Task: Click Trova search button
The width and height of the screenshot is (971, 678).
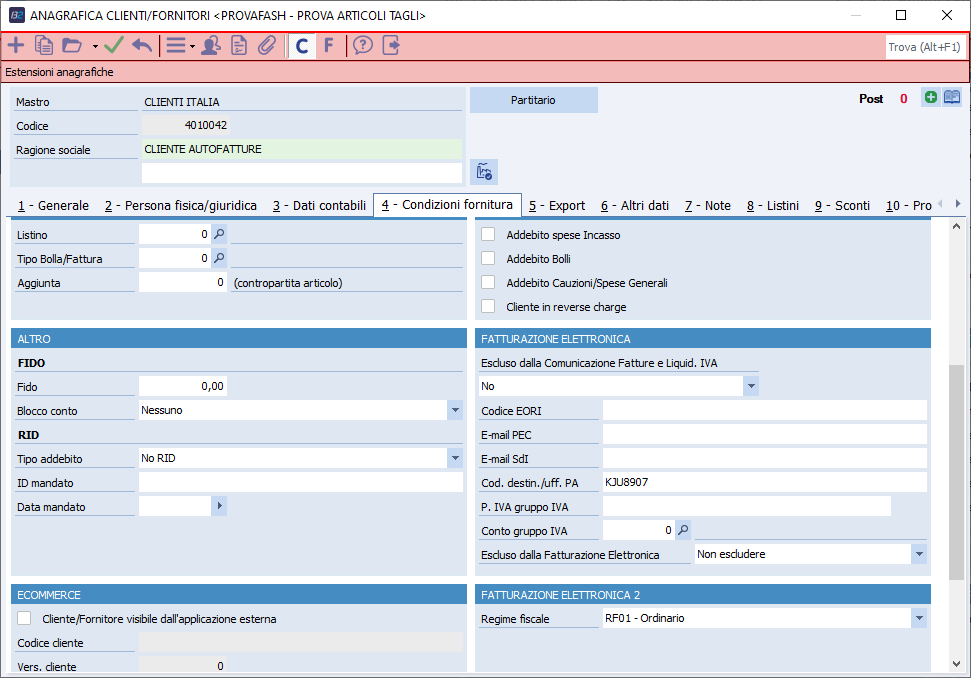Action: tap(924, 47)
